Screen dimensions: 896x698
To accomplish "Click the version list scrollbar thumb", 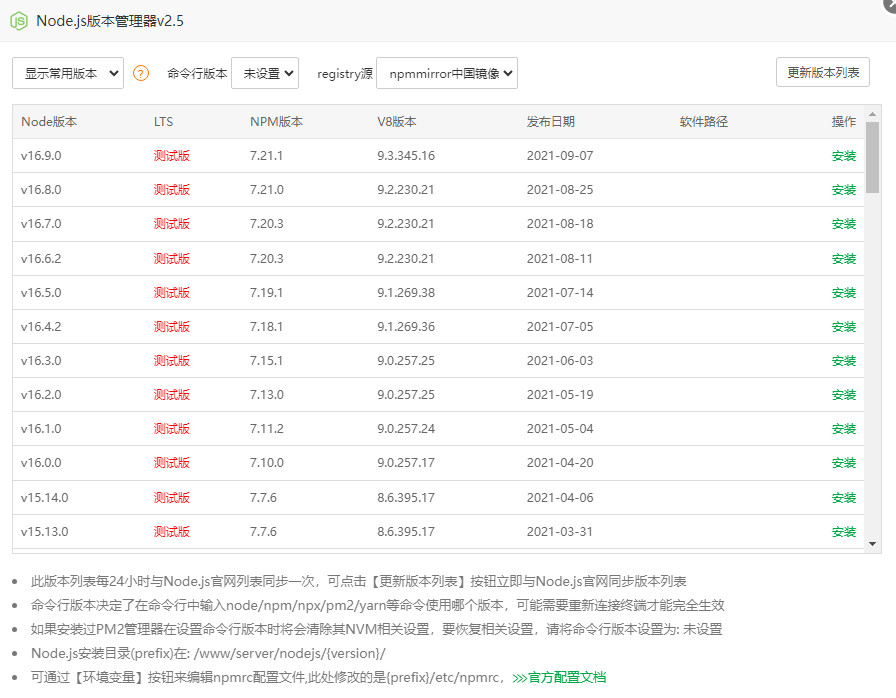I will [x=872, y=158].
